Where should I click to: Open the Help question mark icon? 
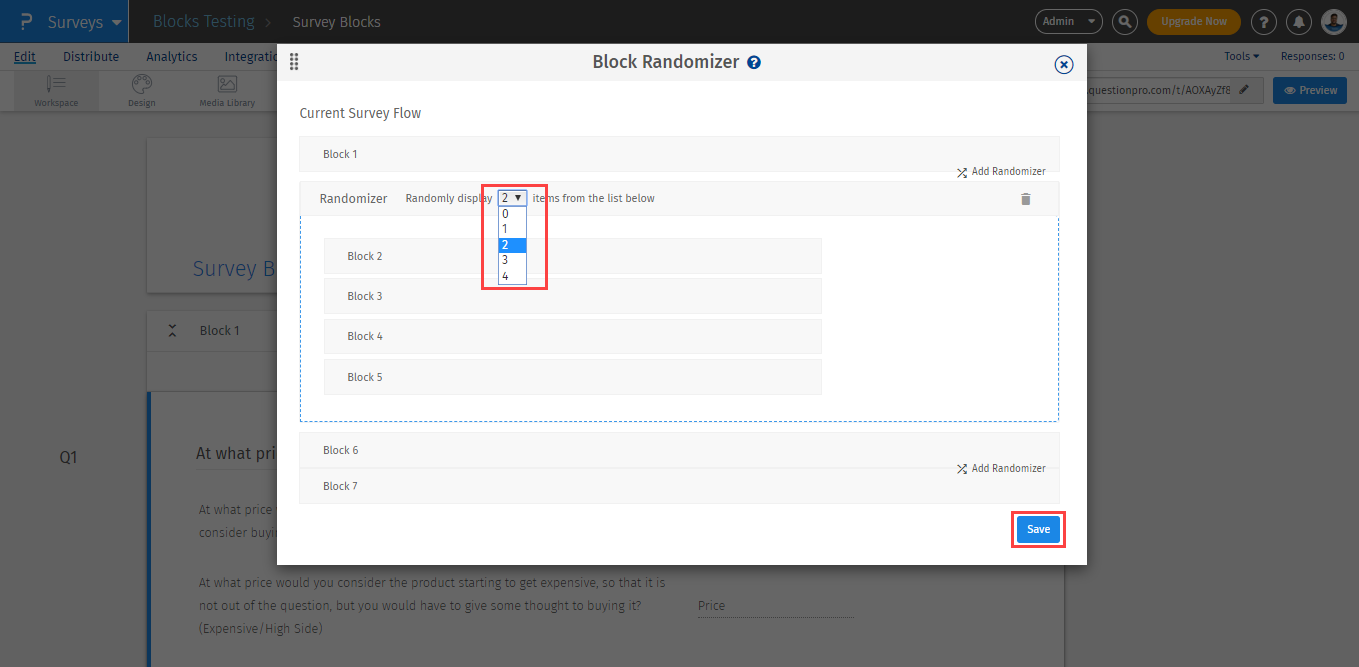(1263, 21)
